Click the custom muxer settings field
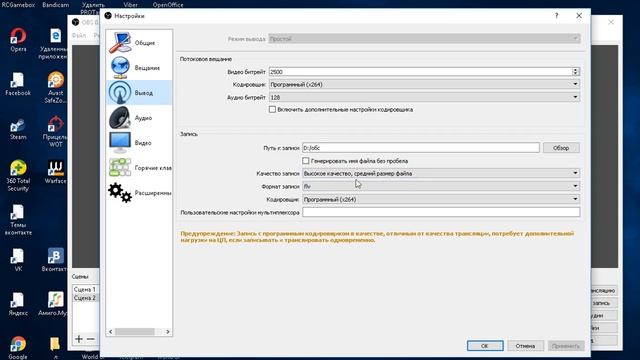This screenshot has height=360, width=640. click(441, 212)
